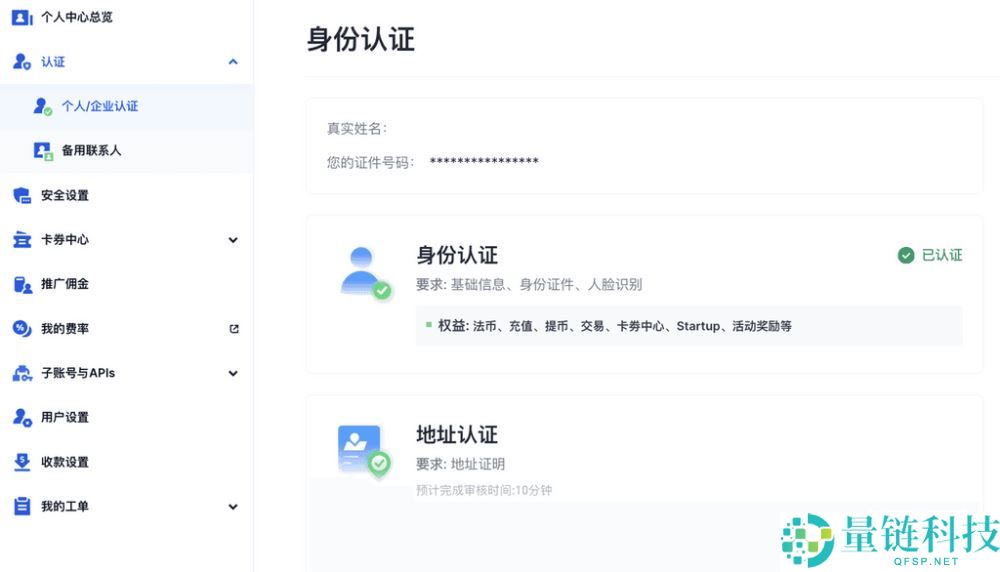Click the 预计完成审核时间:10分钟 text
Viewport: 1000px width, 572px height.
(x=484, y=490)
